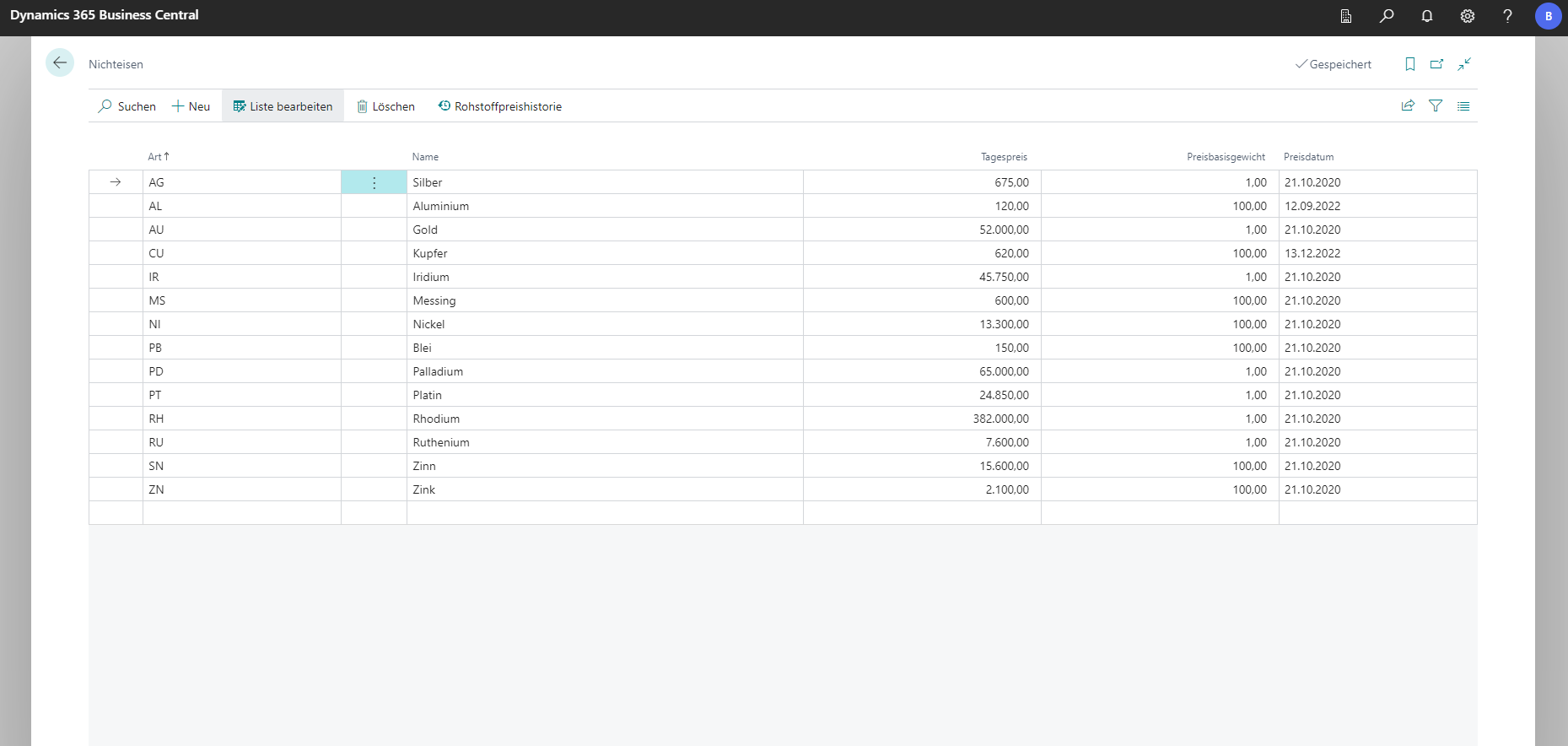Open the settings gear icon
This screenshot has width=1568, height=746.
[1468, 16]
